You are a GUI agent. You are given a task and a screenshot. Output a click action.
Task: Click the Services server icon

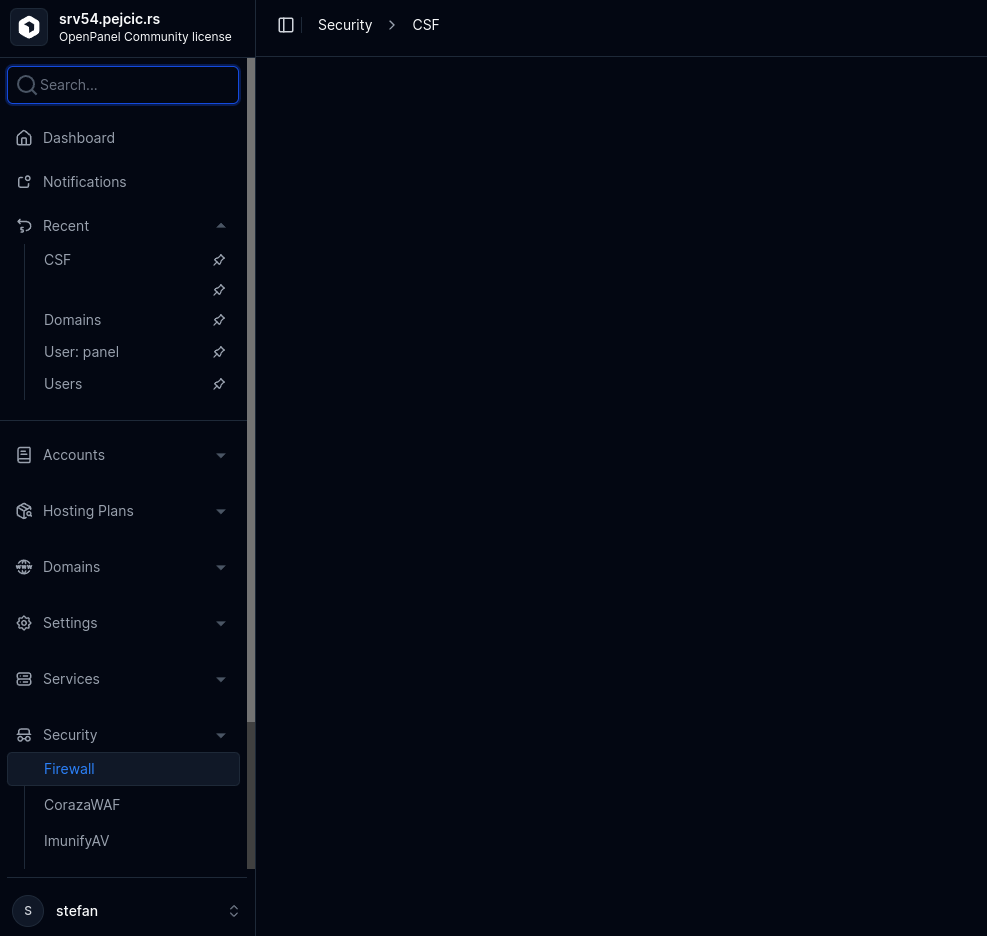(x=24, y=679)
